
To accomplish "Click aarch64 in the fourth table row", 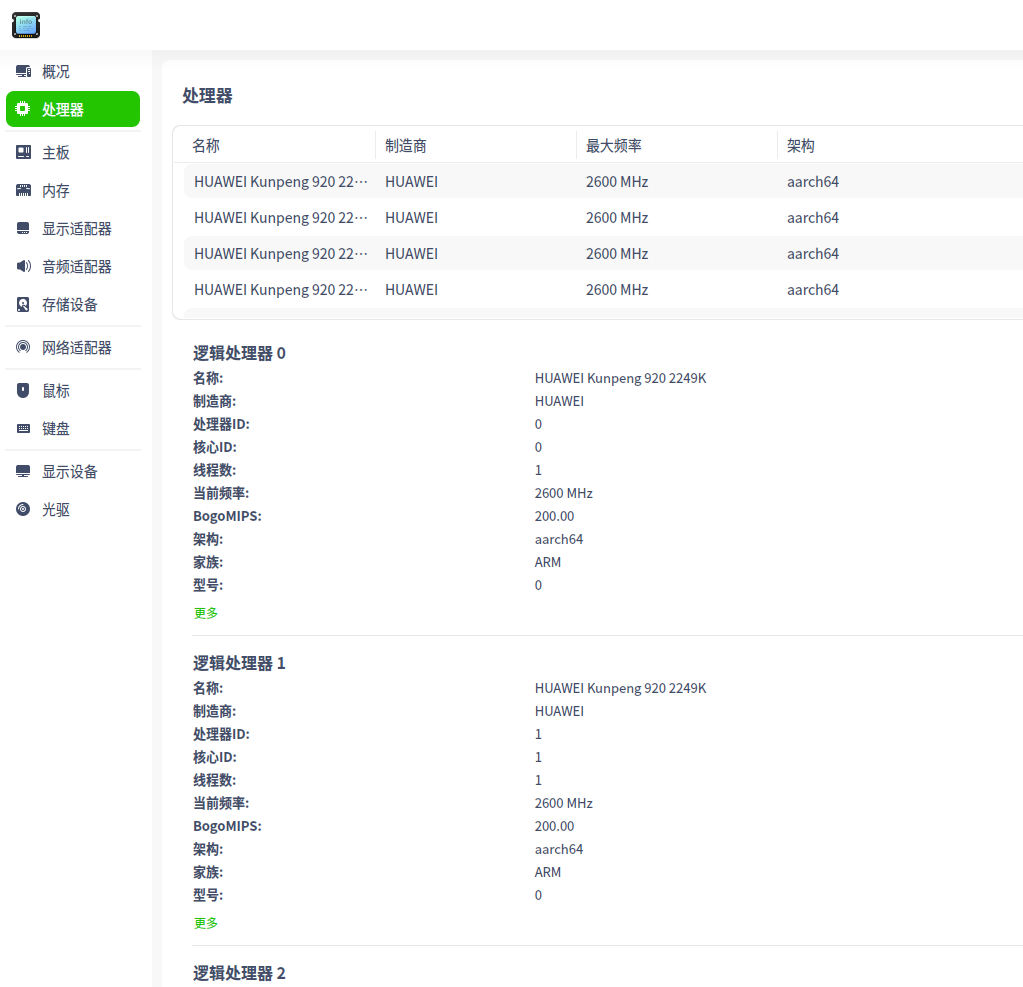I will (812, 289).
